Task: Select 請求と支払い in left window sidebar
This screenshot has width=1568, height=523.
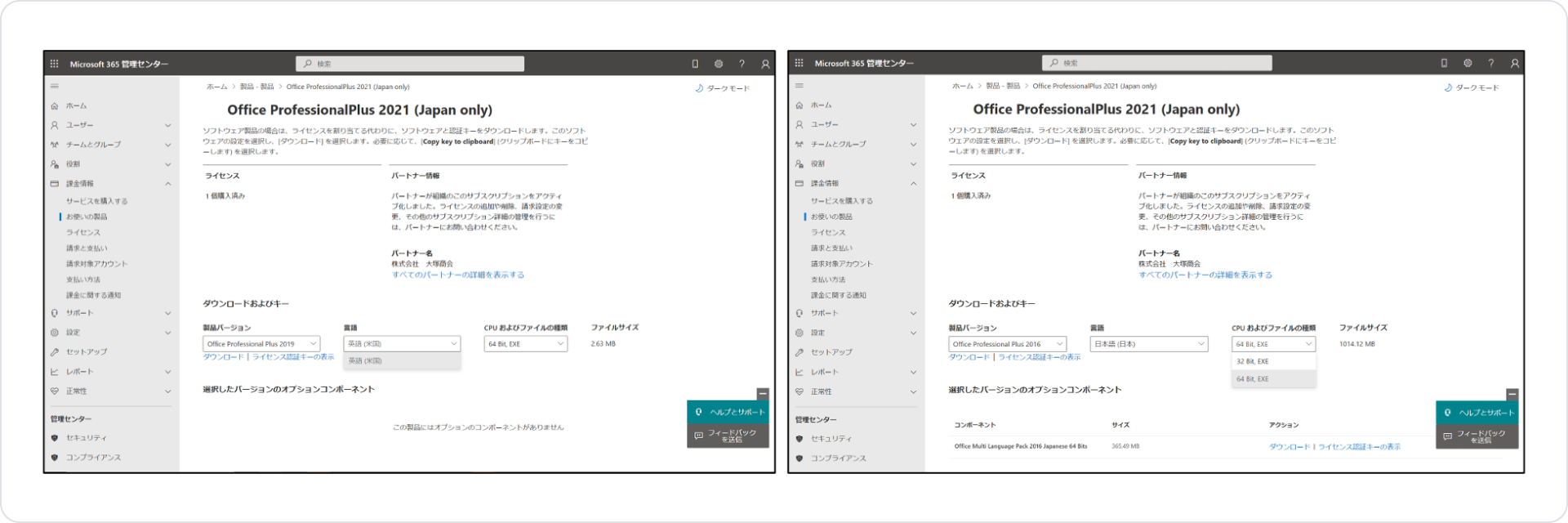Action: [87, 248]
